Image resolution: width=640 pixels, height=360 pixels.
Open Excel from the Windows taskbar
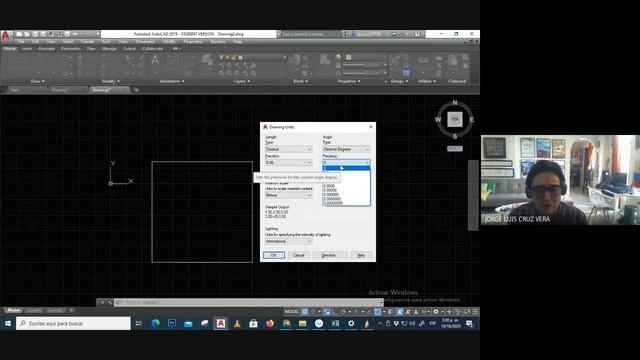tap(335, 324)
